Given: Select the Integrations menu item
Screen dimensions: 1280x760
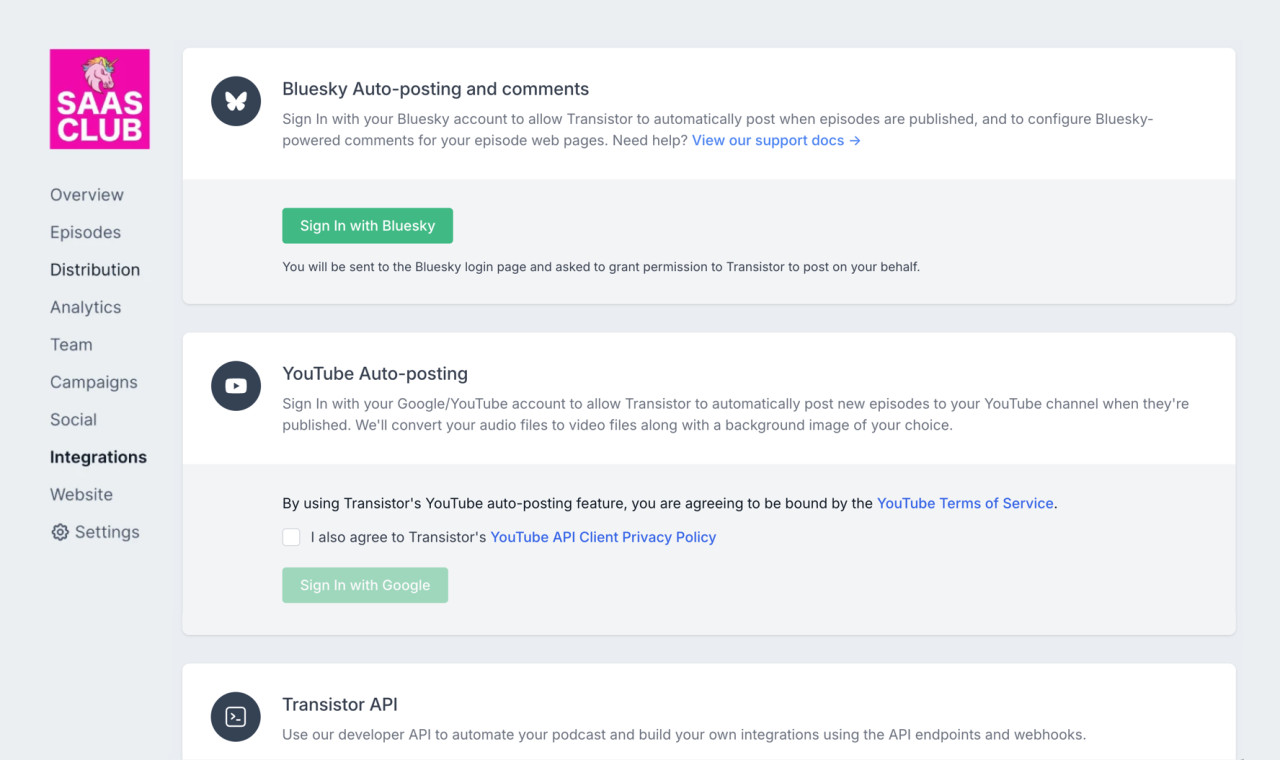Looking at the screenshot, I should (98, 457).
